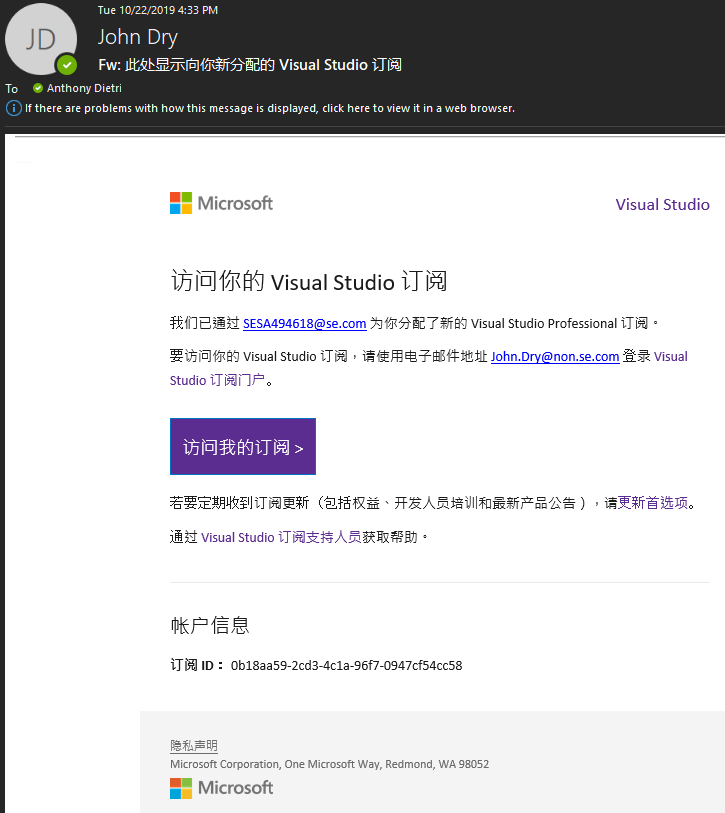725x813 pixels.
Task: Click the Visual Studio header text
Action: 662,204
